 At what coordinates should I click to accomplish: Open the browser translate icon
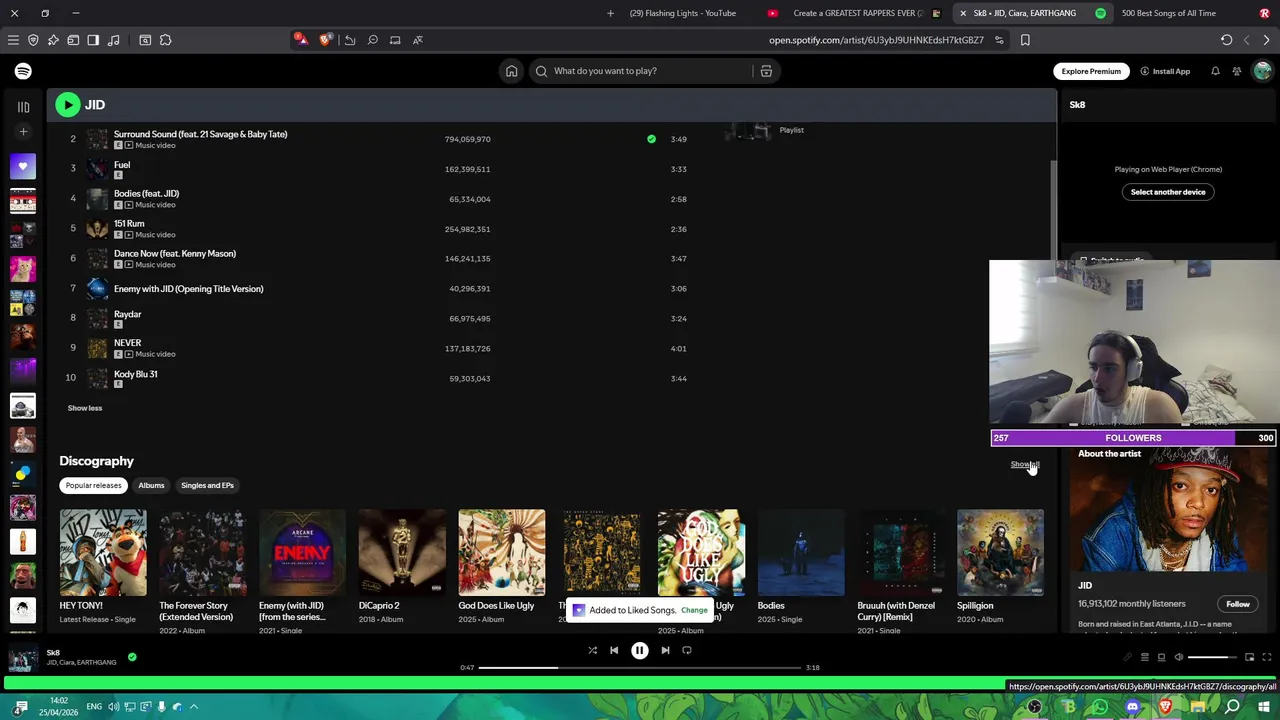pos(417,40)
